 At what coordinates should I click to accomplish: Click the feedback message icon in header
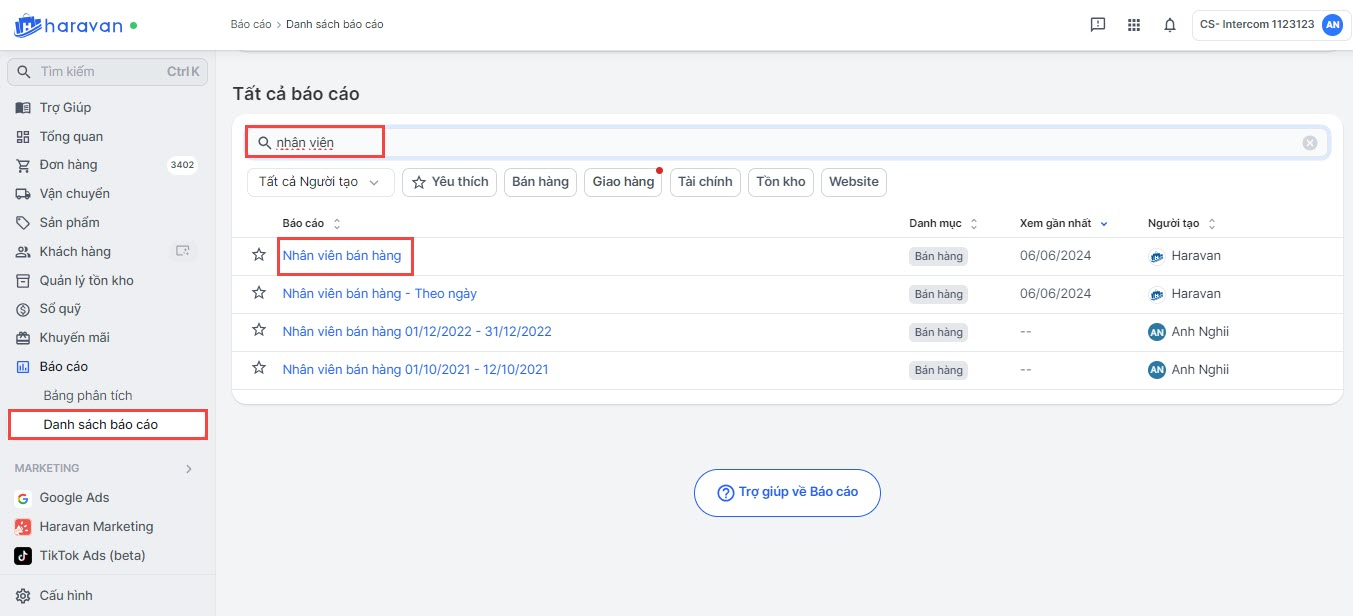coord(1097,25)
